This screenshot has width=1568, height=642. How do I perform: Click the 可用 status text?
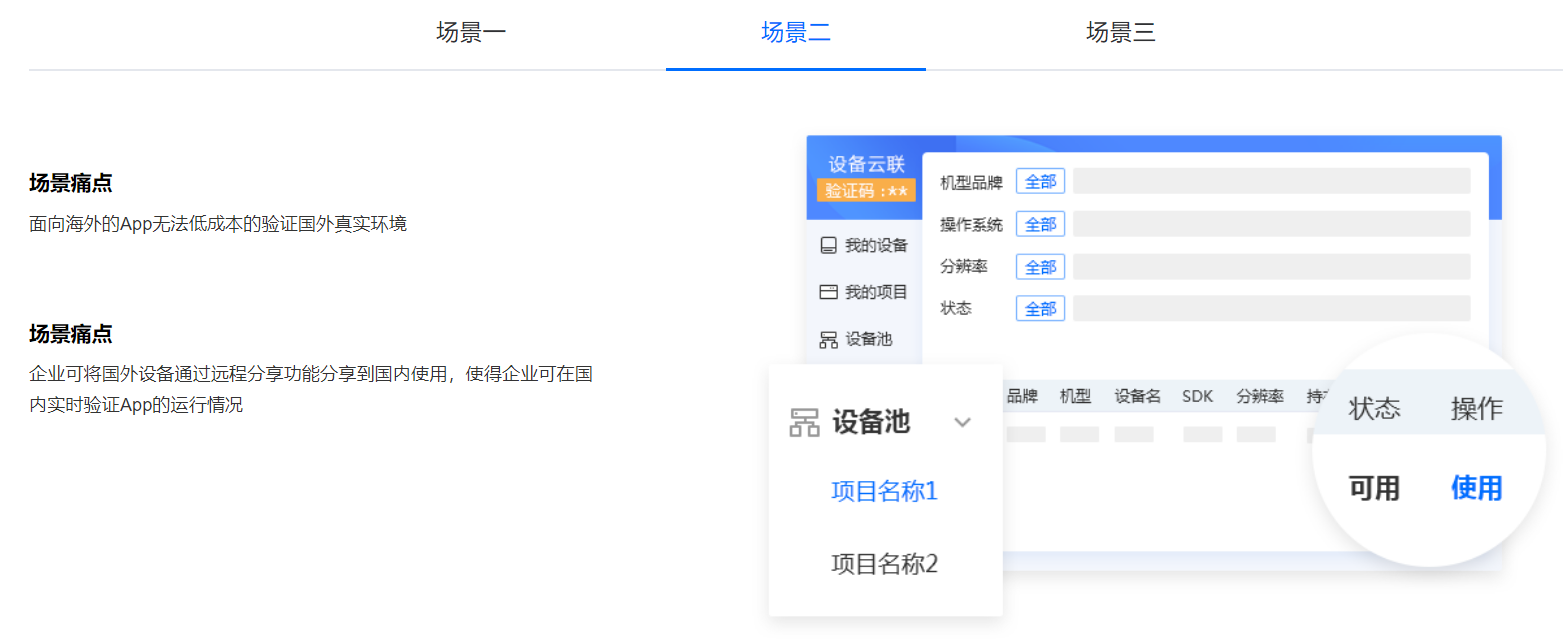[x=1374, y=488]
